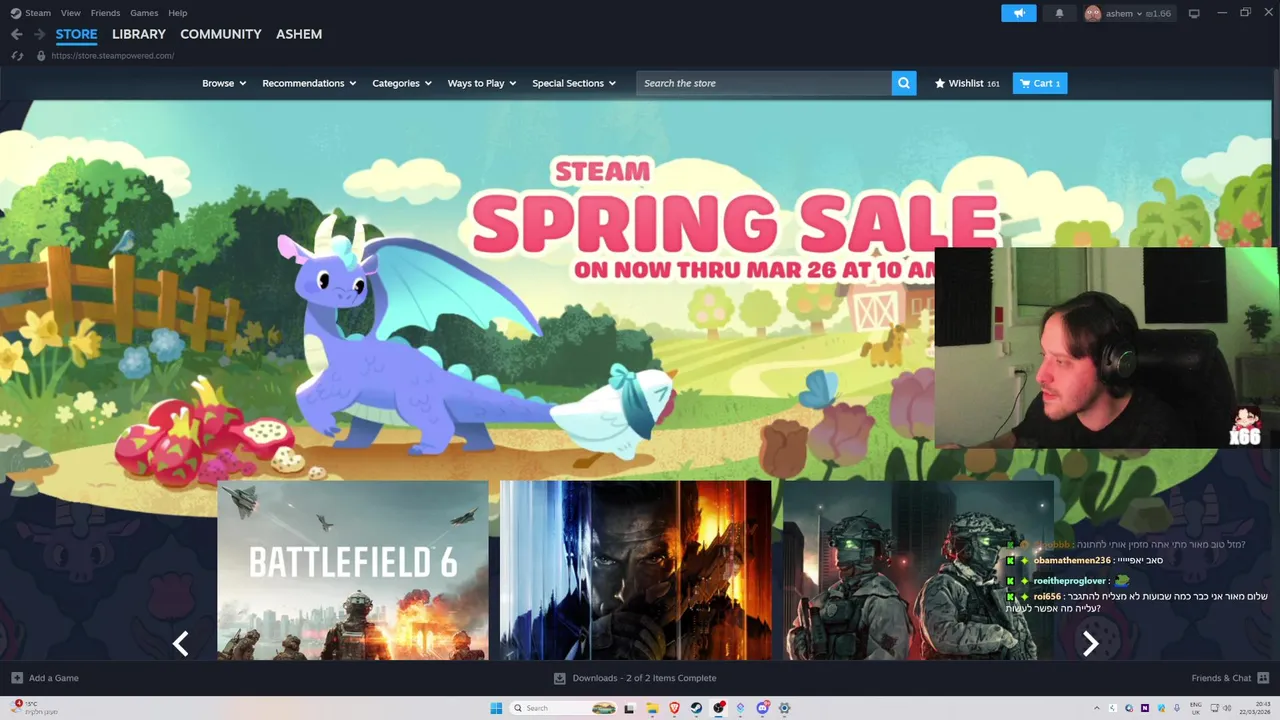Open Settings gear in the taskbar
This screenshot has width=1280, height=720.
[784, 708]
